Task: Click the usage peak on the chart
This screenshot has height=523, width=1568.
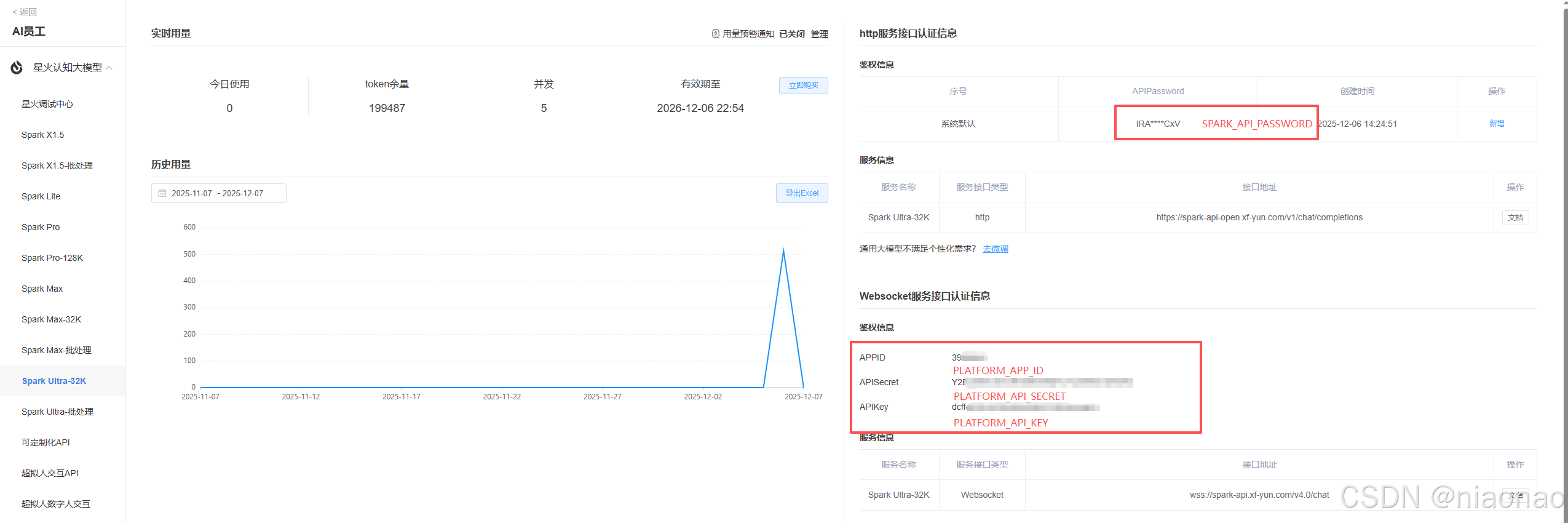Action: [783, 250]
